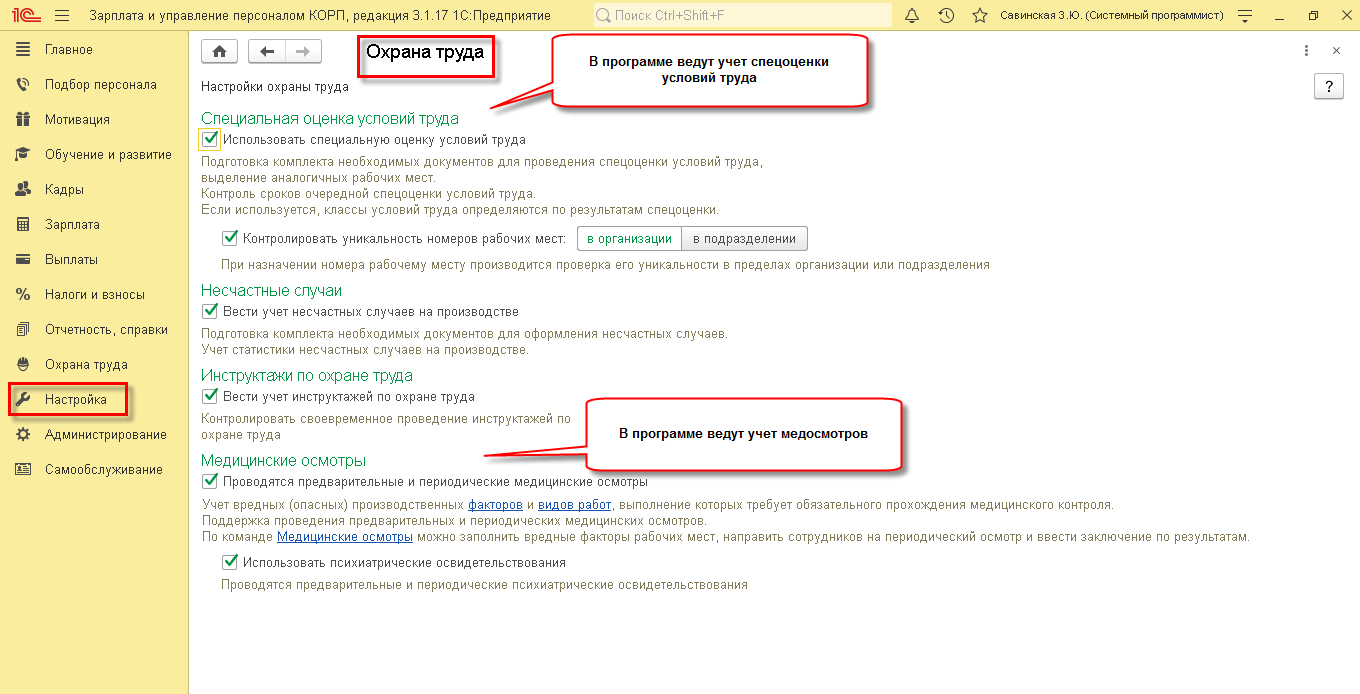1360x694 pixels.
Task: Toggle Использовать психиатрические освидетельствования
Action: [230, 563]
